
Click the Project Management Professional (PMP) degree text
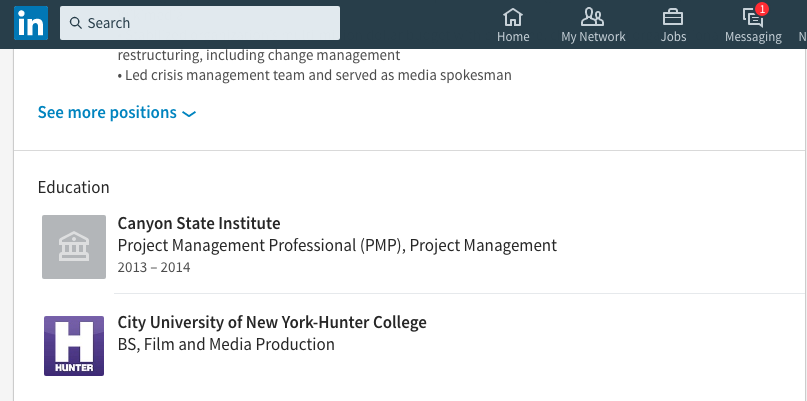pos(337,245)
